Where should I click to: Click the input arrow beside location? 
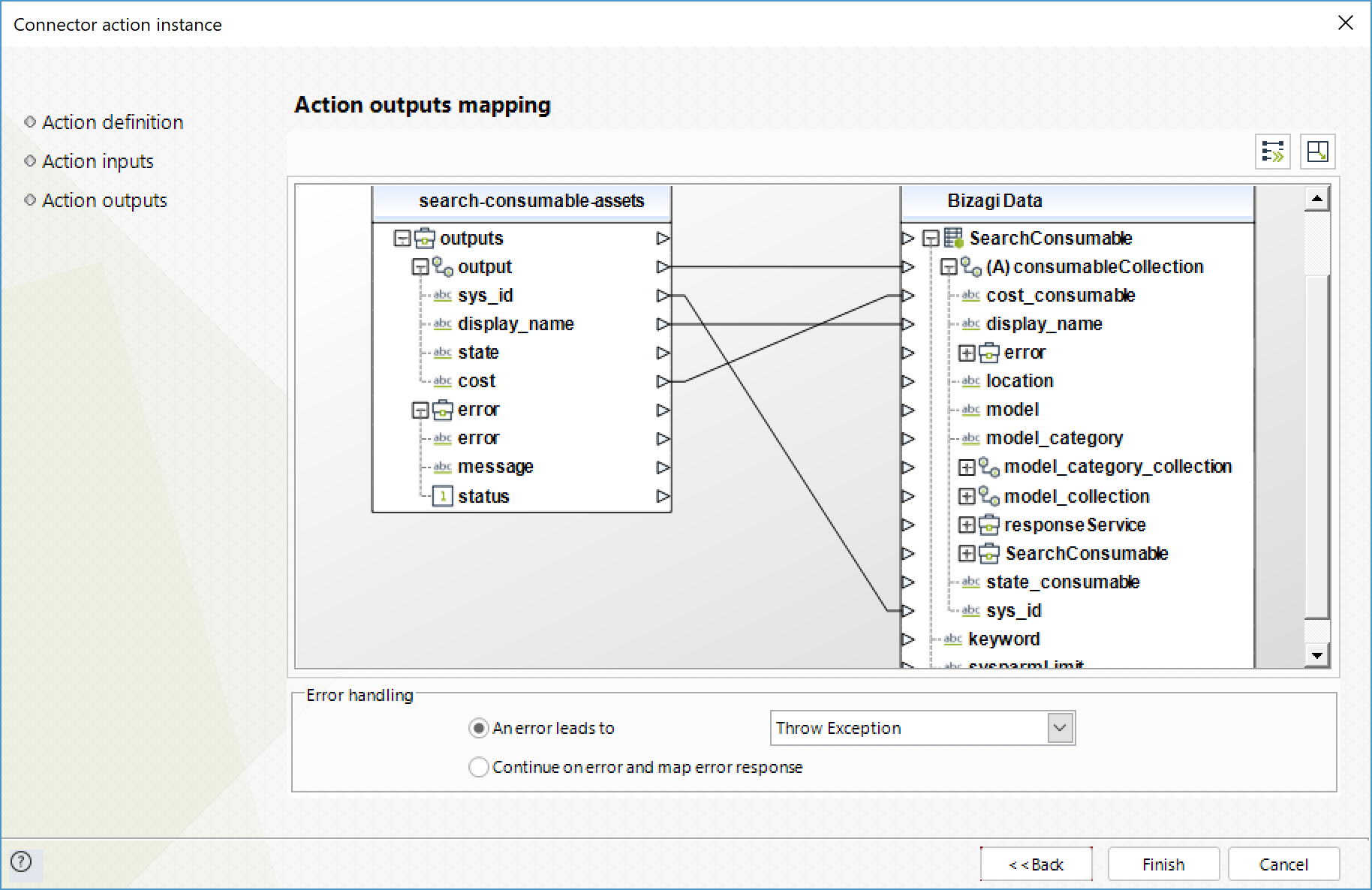[x=908, y=381]
